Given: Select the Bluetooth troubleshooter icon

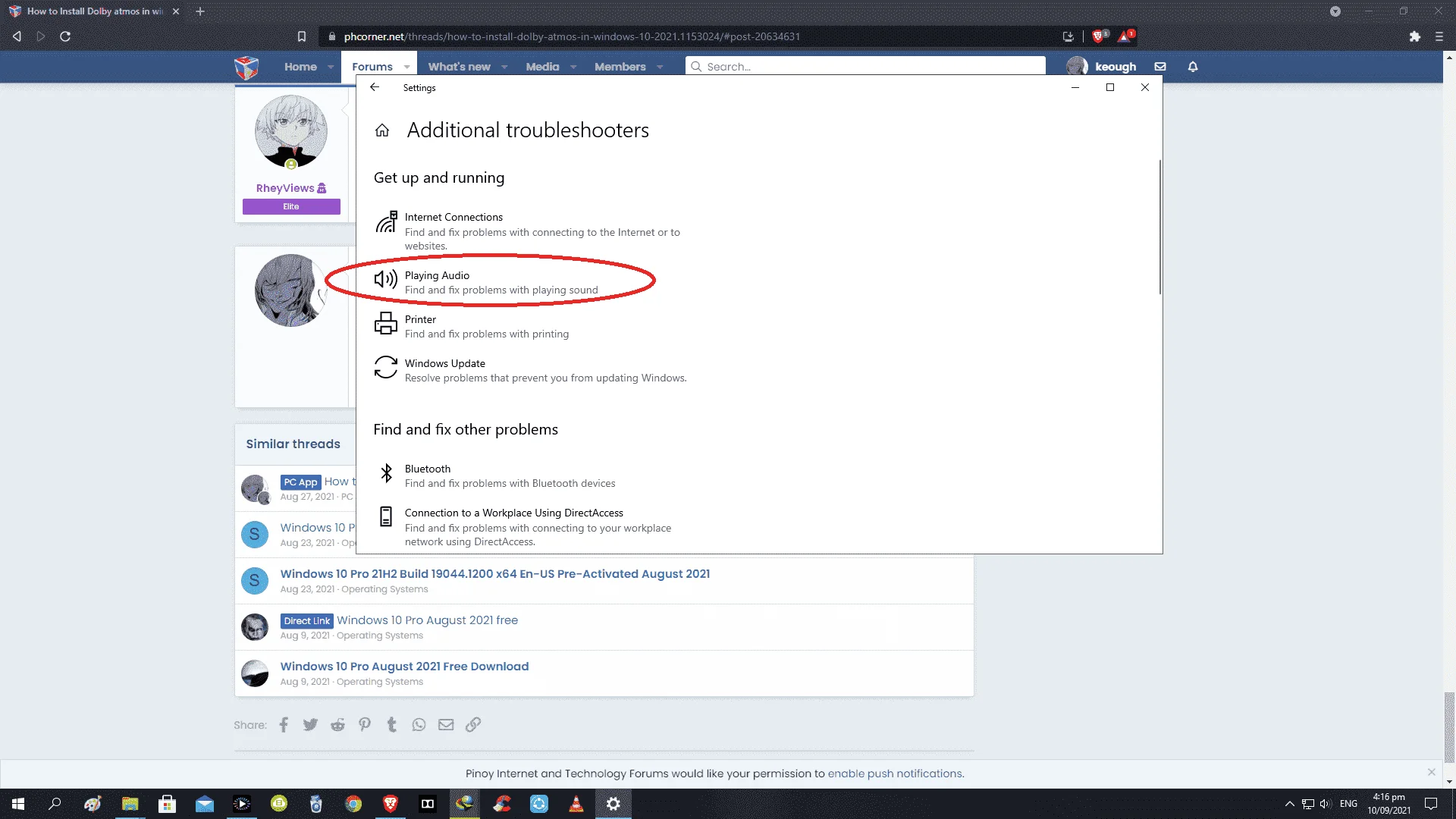Looking at the screenshot, I should click(386, 473).
